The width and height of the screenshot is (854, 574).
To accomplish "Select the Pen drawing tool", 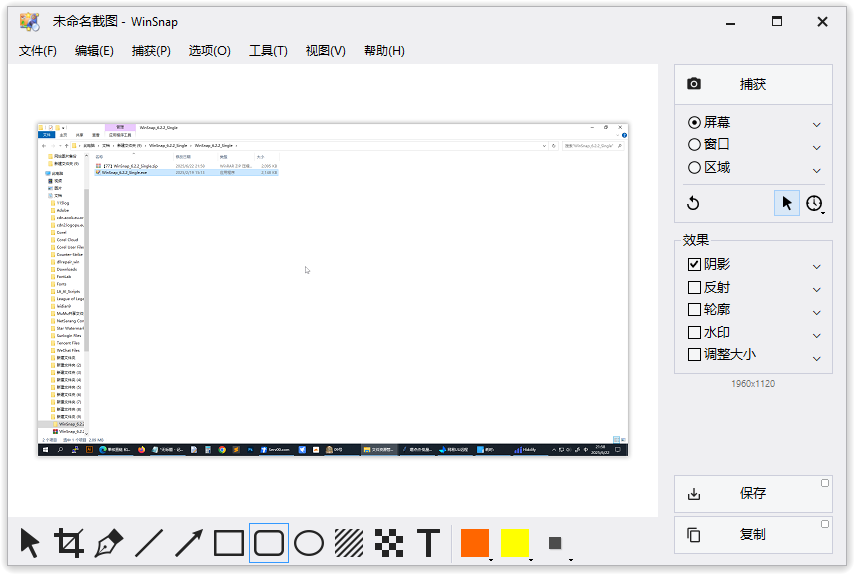I will click(x=109, y=543).
